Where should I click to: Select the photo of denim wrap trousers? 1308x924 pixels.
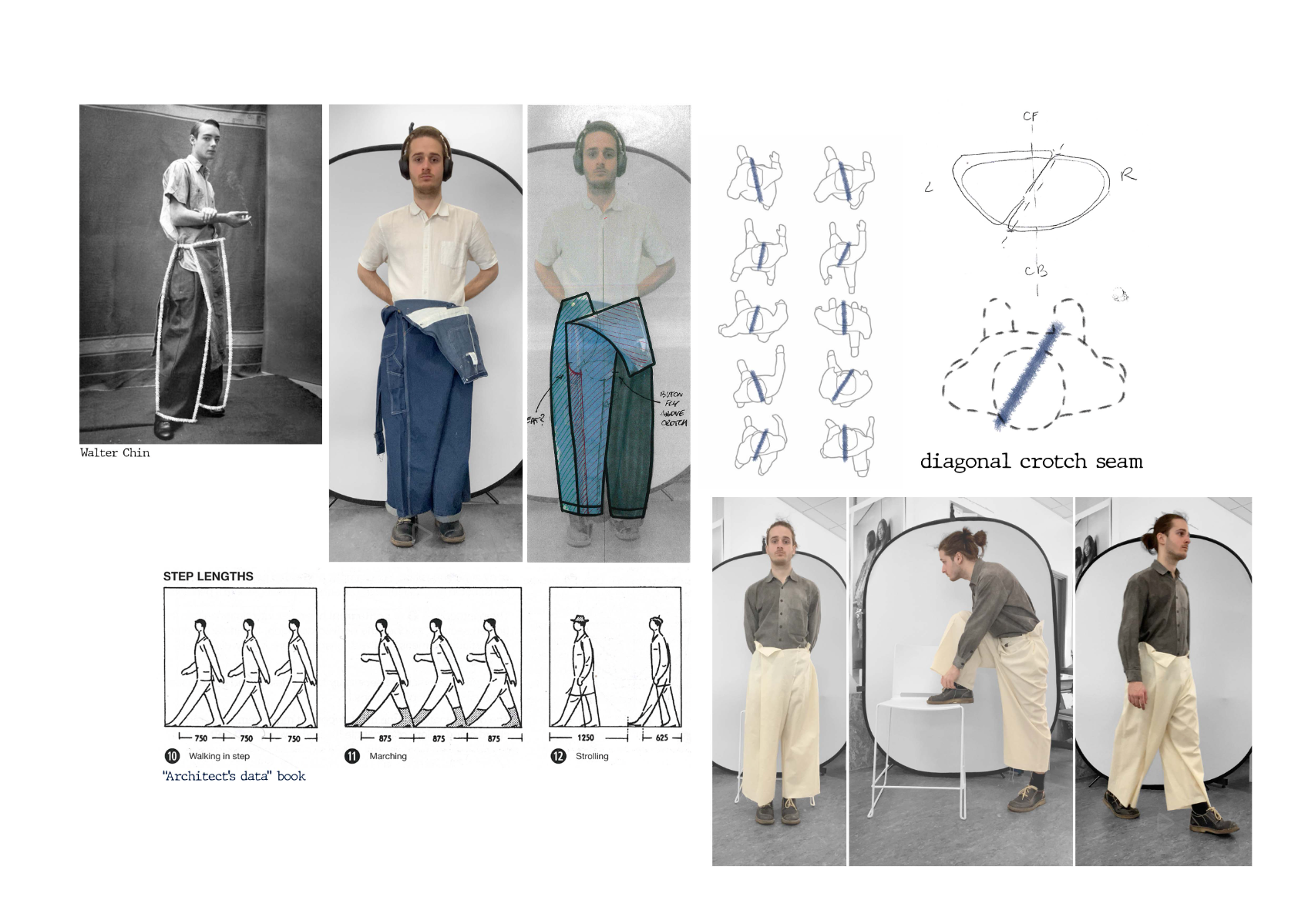(x=425, y=333)
